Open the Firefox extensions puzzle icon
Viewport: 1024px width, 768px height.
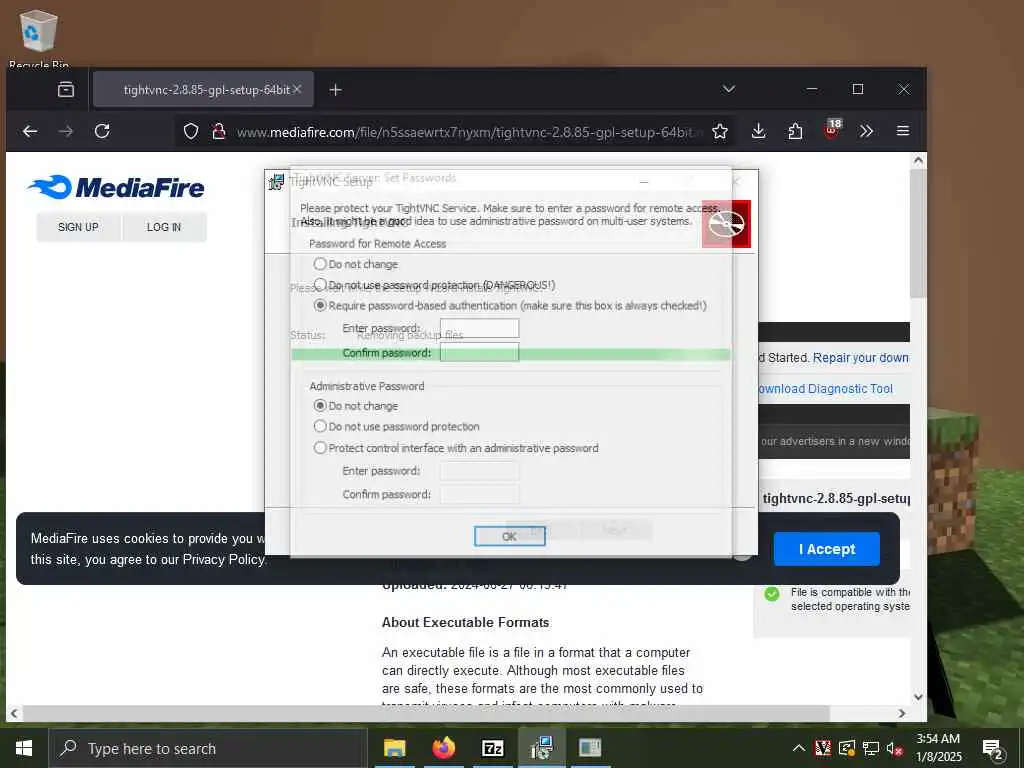[795, 131]
